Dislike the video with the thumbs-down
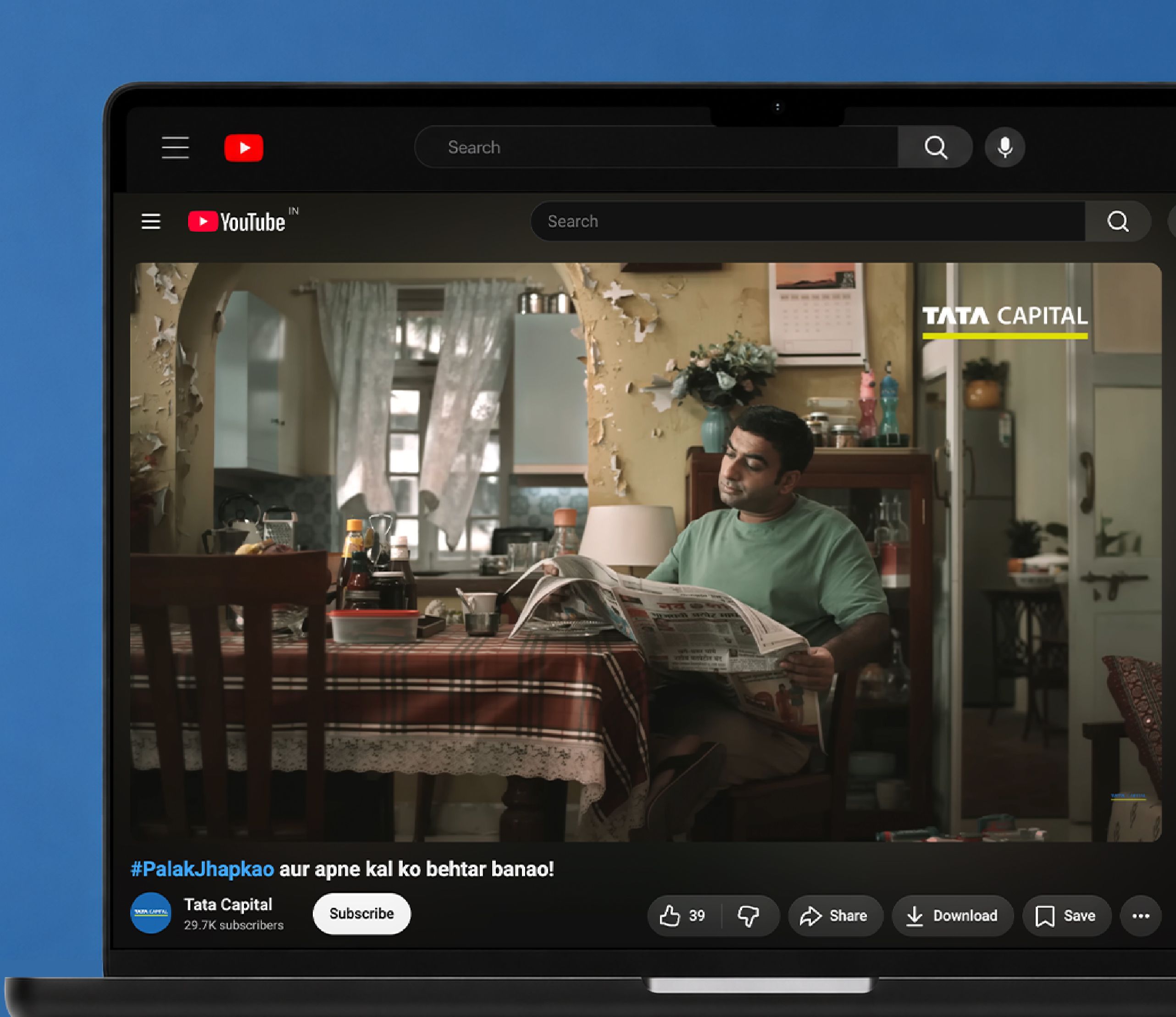1176x1017 pixels. [749, 915]
